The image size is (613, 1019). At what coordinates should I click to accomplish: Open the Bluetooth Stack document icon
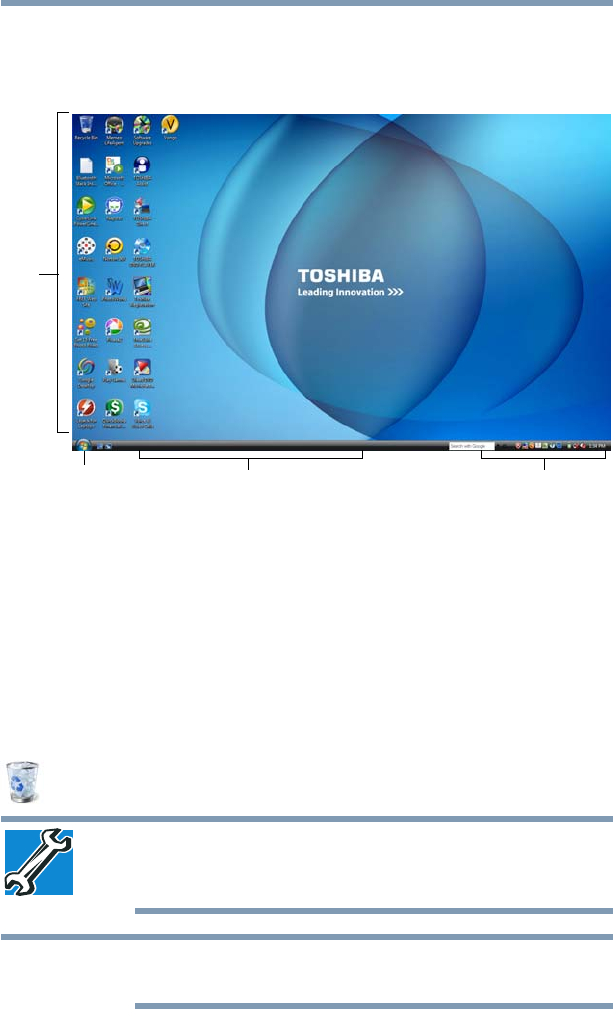click(x=86, y=171)
